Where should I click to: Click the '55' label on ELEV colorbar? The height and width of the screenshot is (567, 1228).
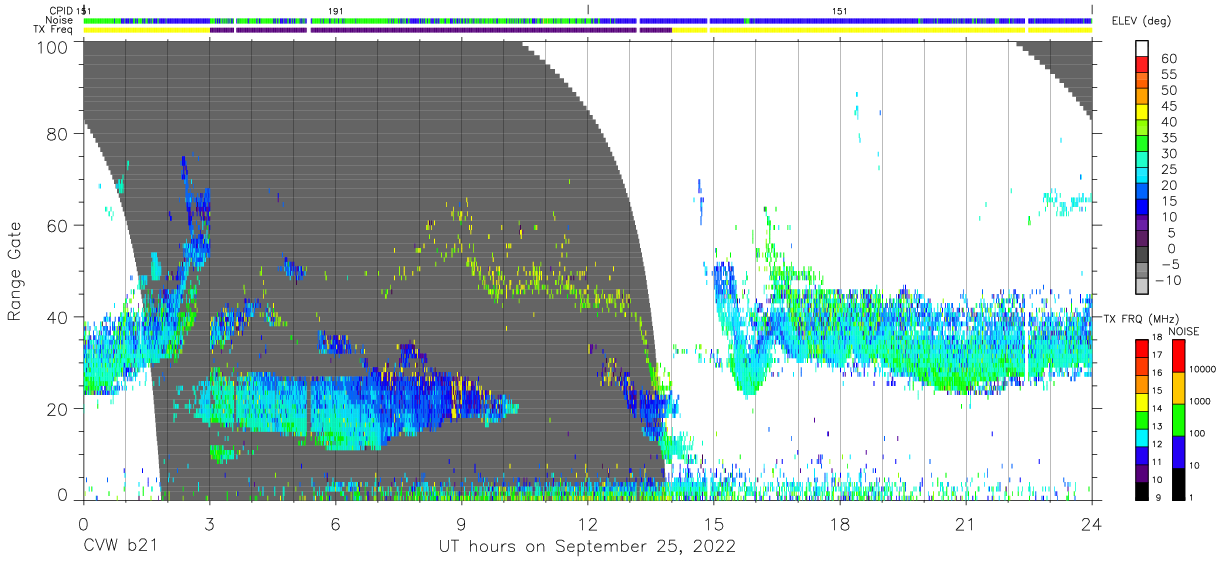(1168, 75)
